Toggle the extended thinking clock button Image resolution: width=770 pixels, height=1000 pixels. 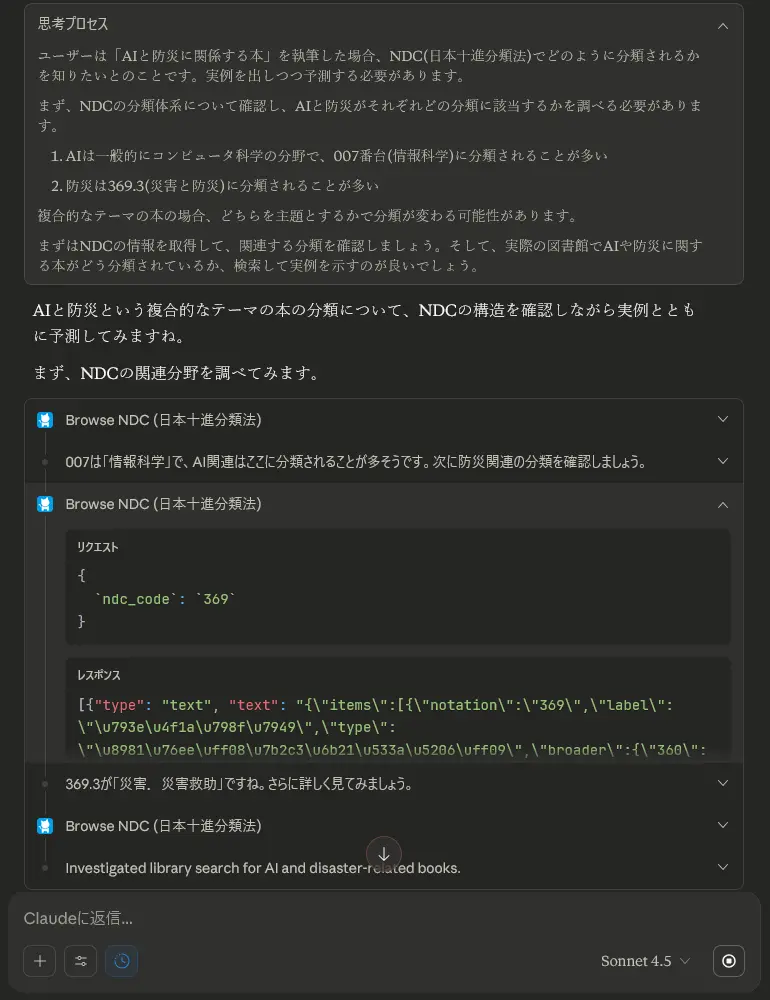click(121, 961)
